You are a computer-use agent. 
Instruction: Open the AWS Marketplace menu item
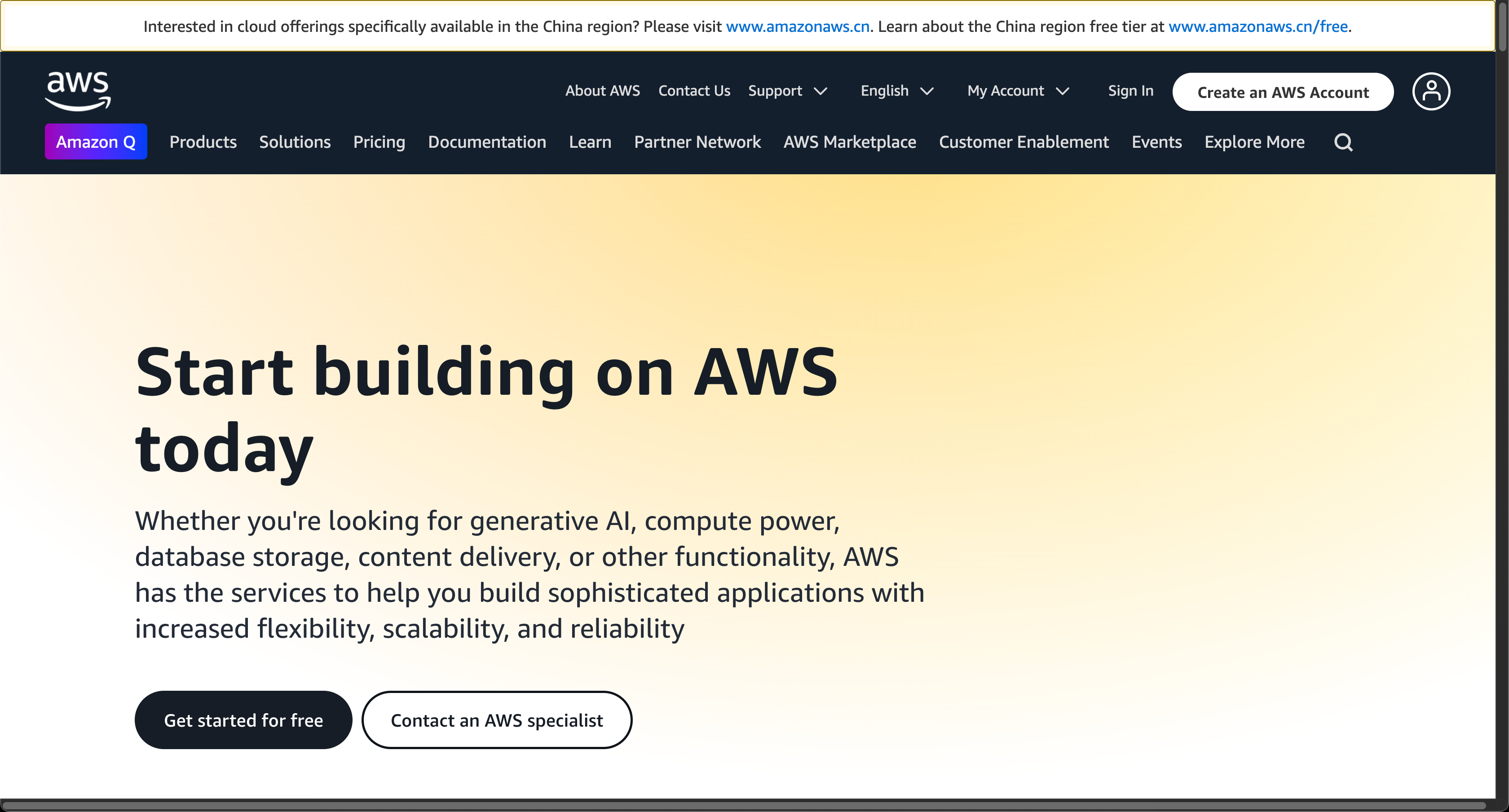pos(849,142)
